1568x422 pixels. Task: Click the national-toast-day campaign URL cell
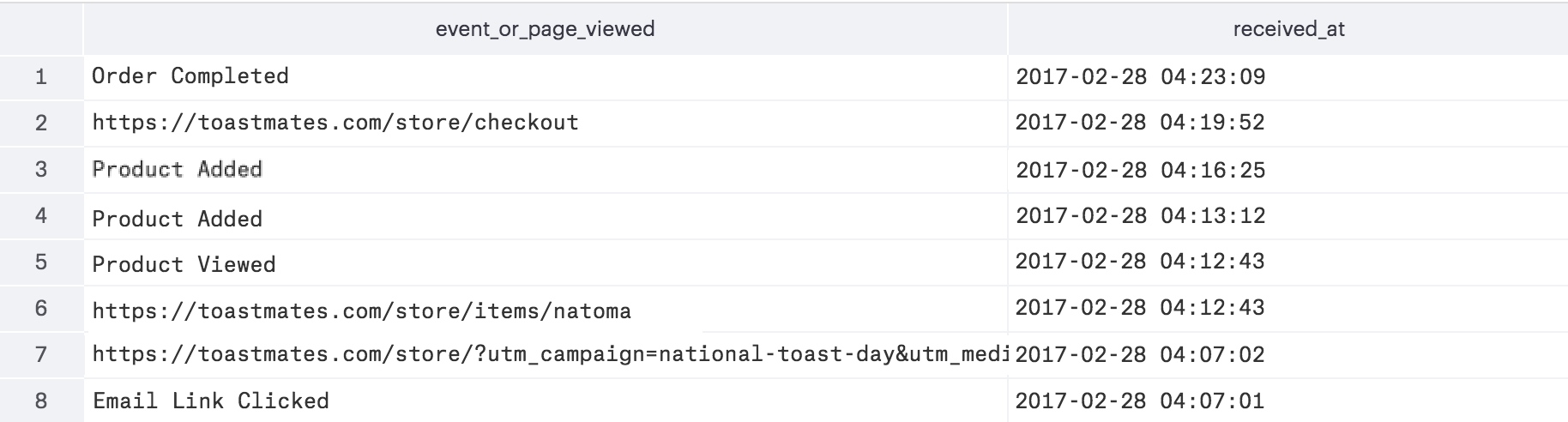(549, 354)
